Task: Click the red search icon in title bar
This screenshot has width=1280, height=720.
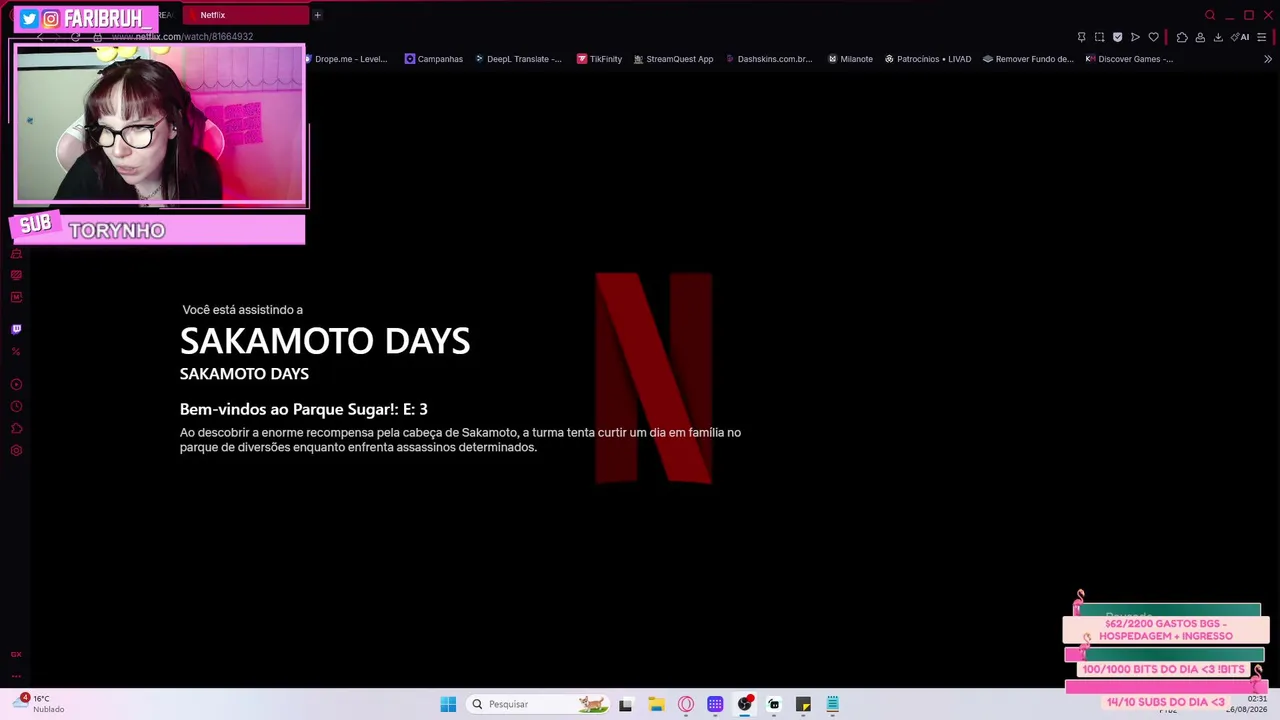Action: click(x=1210, y=15)
